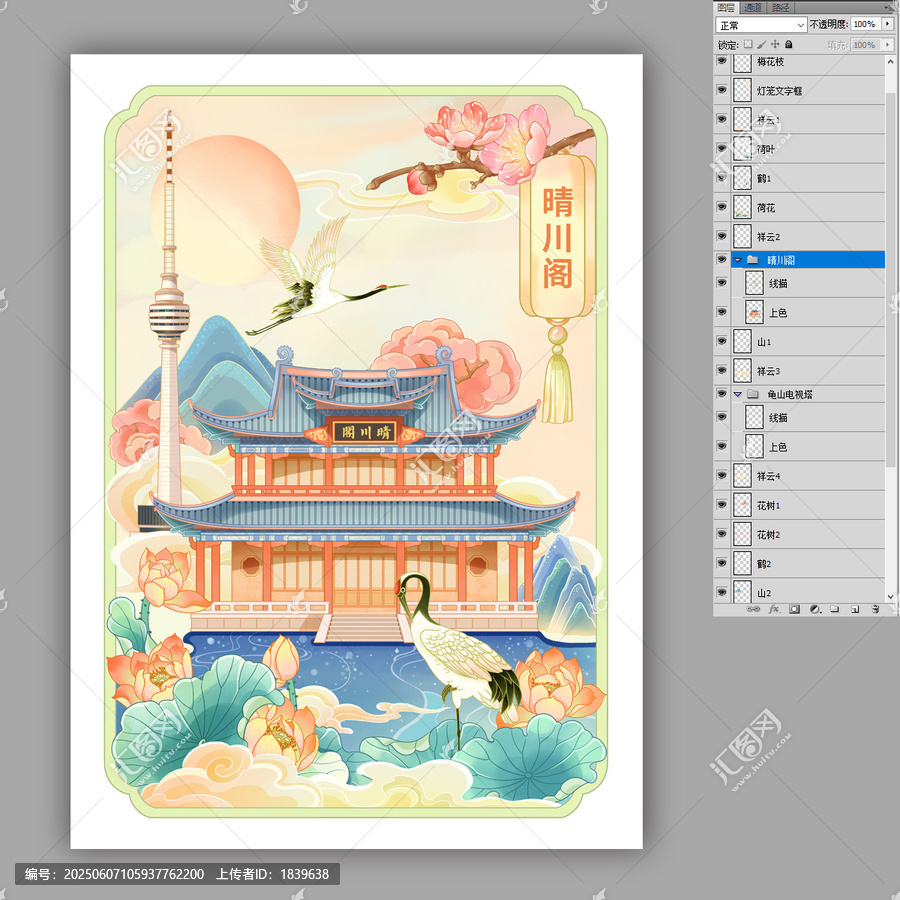Click the link layers chain icon
Screen dimensions: 900x900
753,609
